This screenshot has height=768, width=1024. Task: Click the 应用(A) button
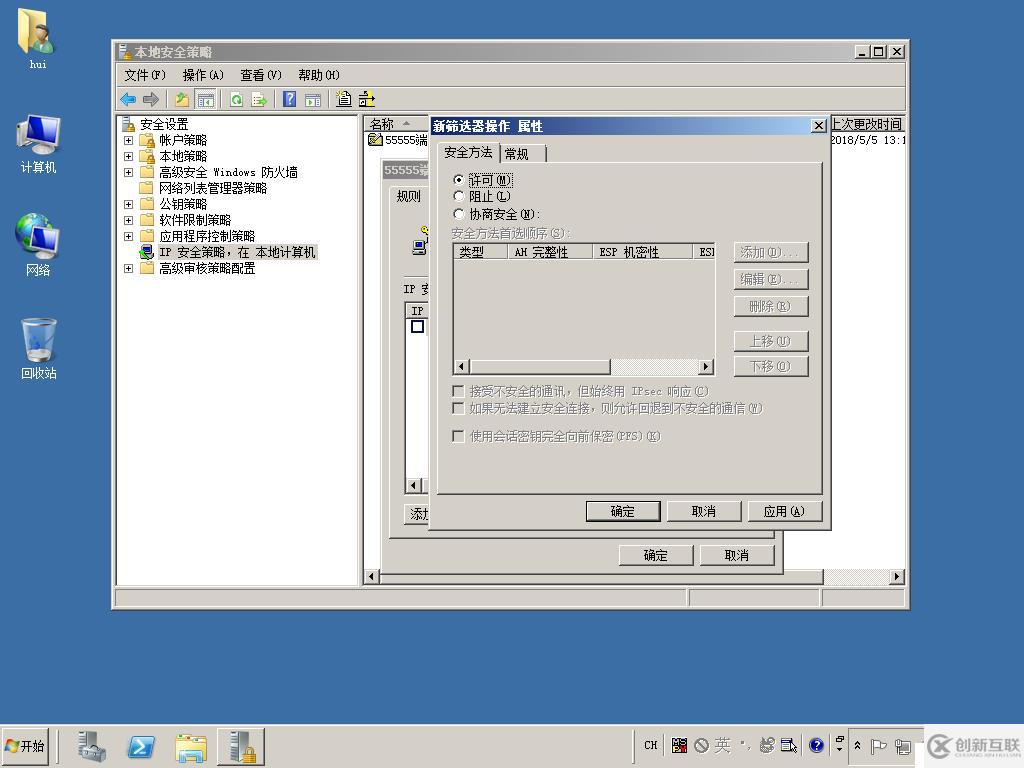point(784,511)
